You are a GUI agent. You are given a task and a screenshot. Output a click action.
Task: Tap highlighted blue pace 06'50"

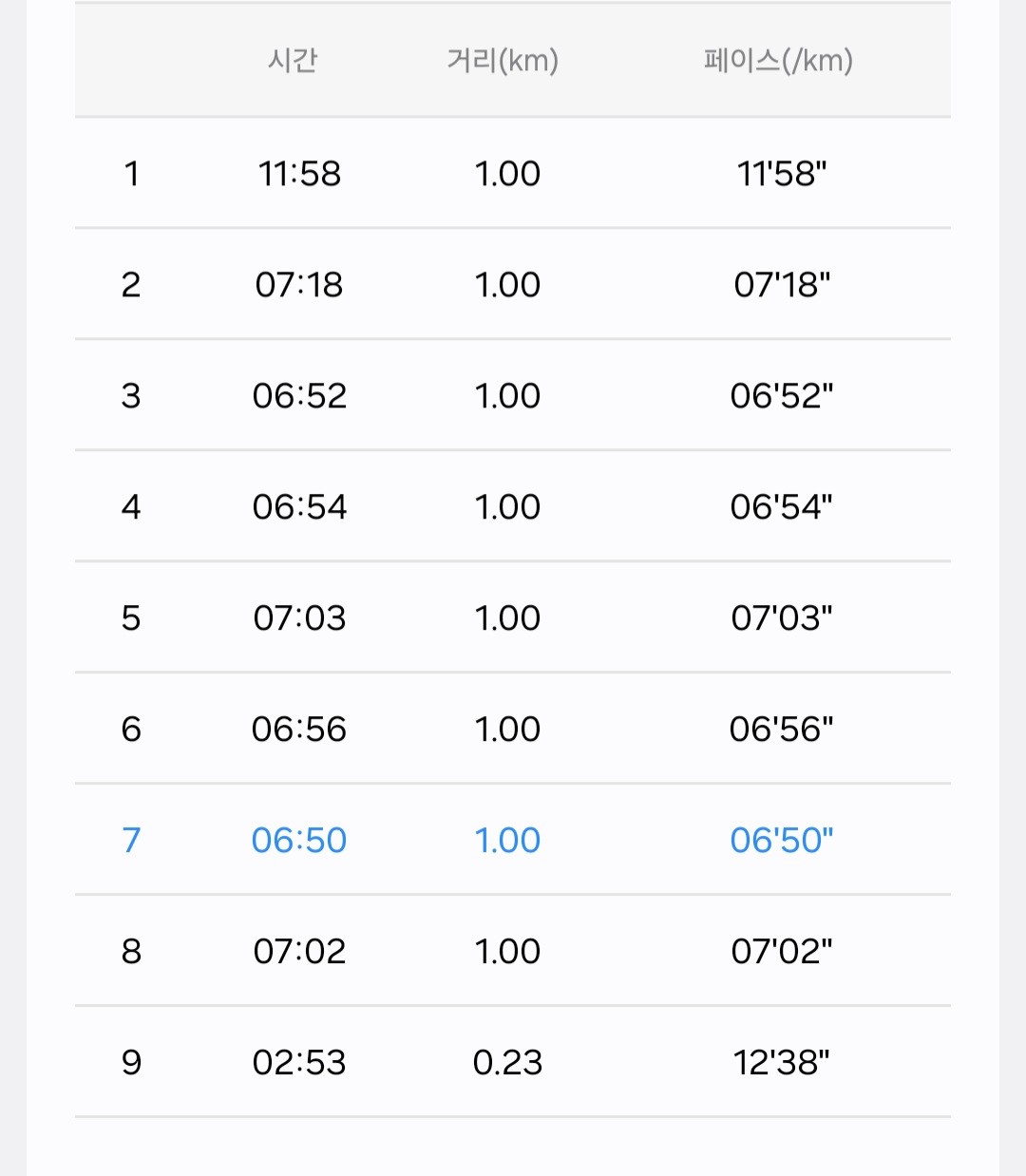click(782, 841)
